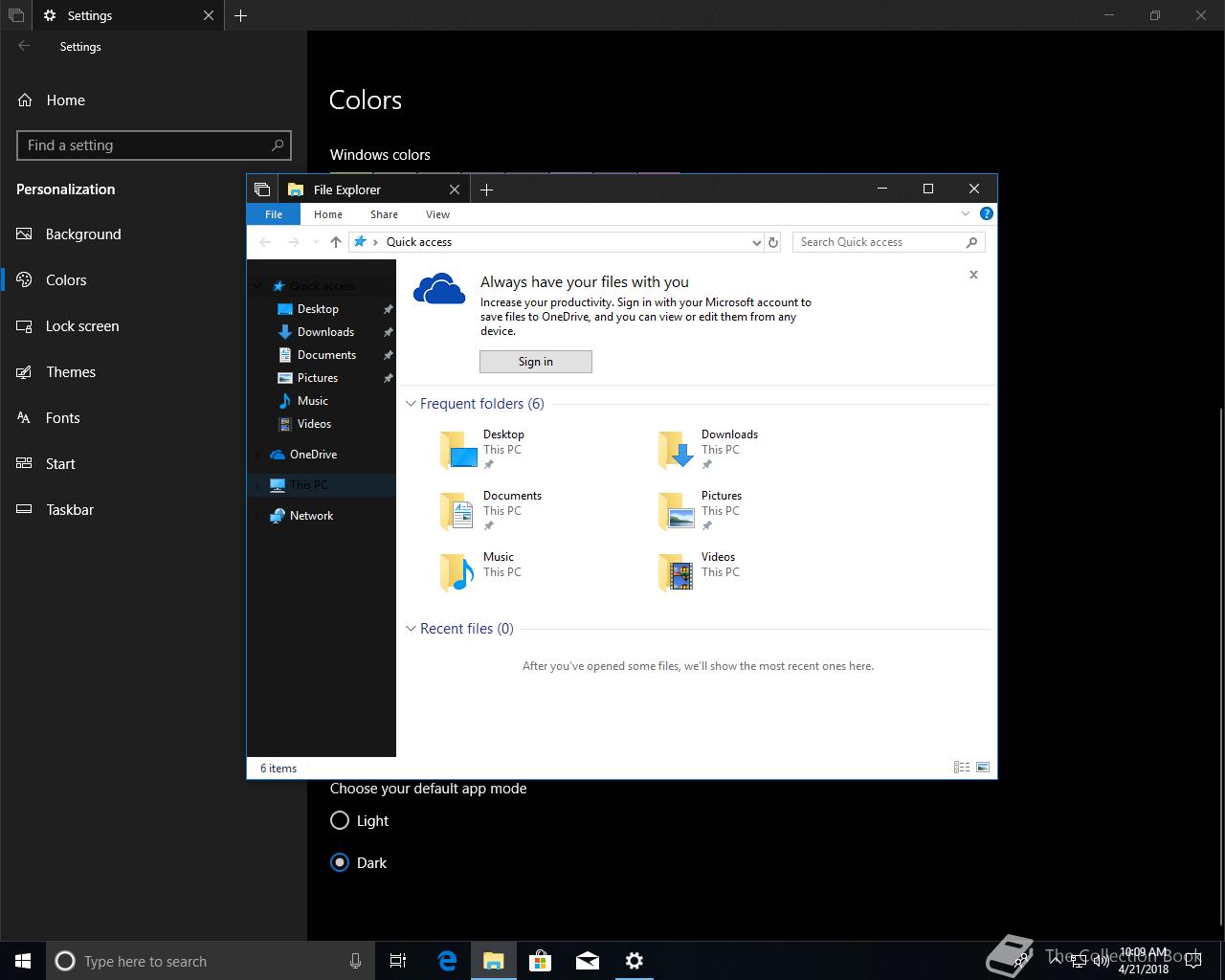Refresh the Quick access address bar
1225x980 pixels.
tap(773, 242)
